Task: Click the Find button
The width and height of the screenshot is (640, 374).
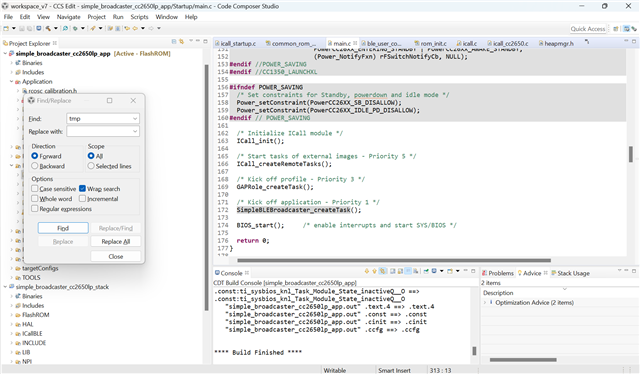Action: [63, 228]
